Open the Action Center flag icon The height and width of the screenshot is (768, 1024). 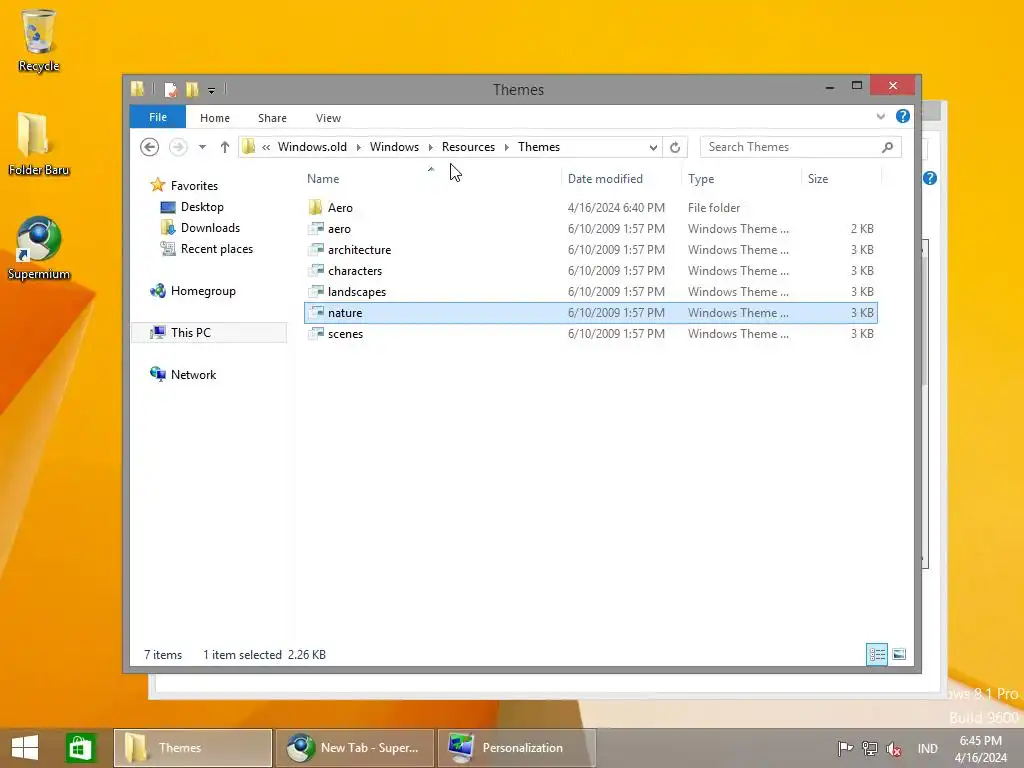[845, 748]
